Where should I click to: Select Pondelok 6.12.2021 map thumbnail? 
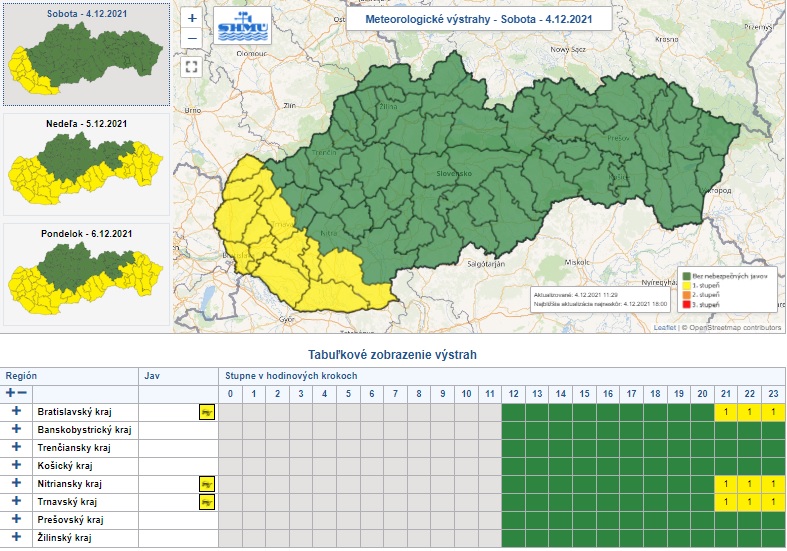tap(86, 274)
